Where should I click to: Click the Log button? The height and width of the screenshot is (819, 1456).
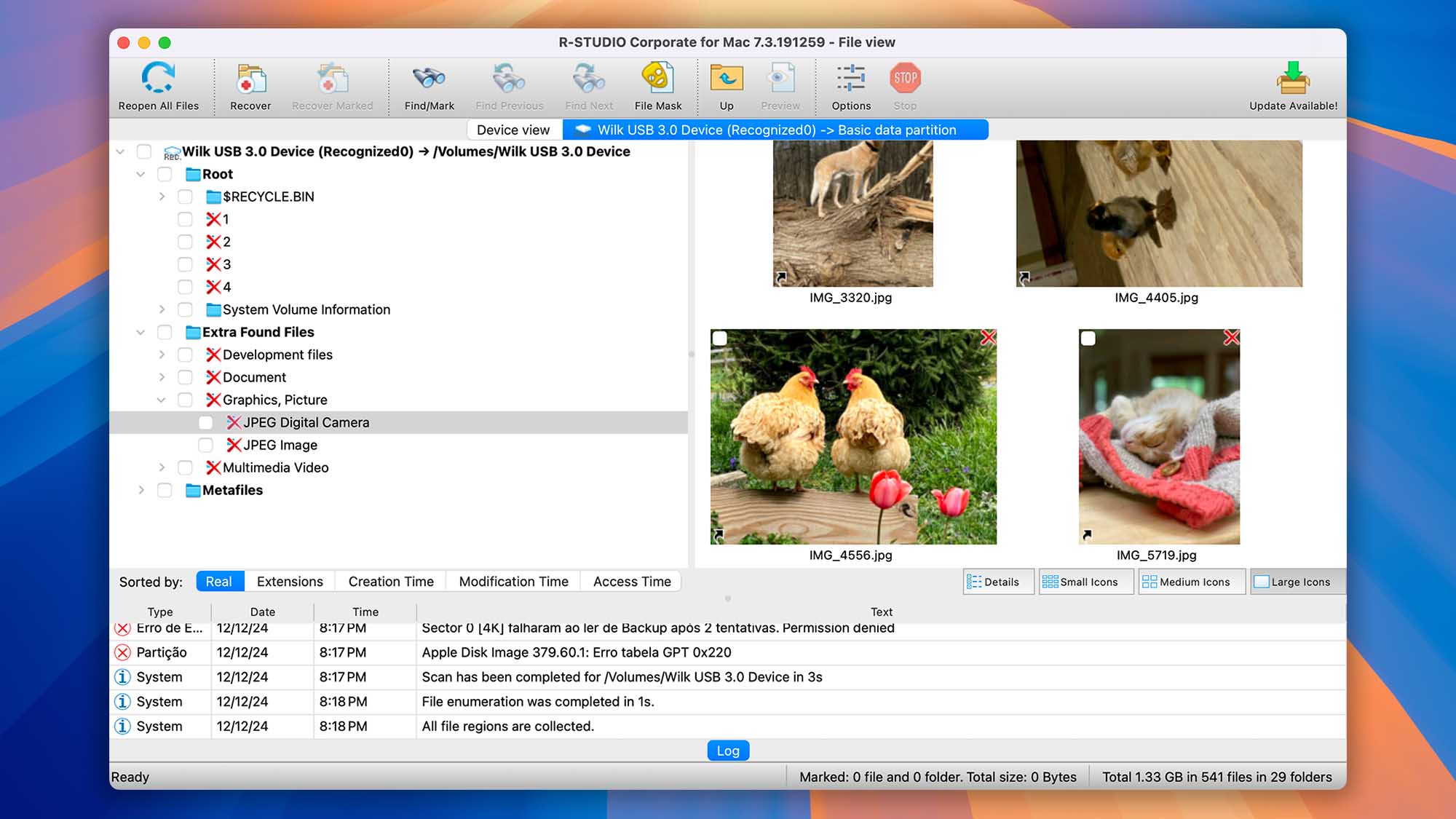coord(728,751)
